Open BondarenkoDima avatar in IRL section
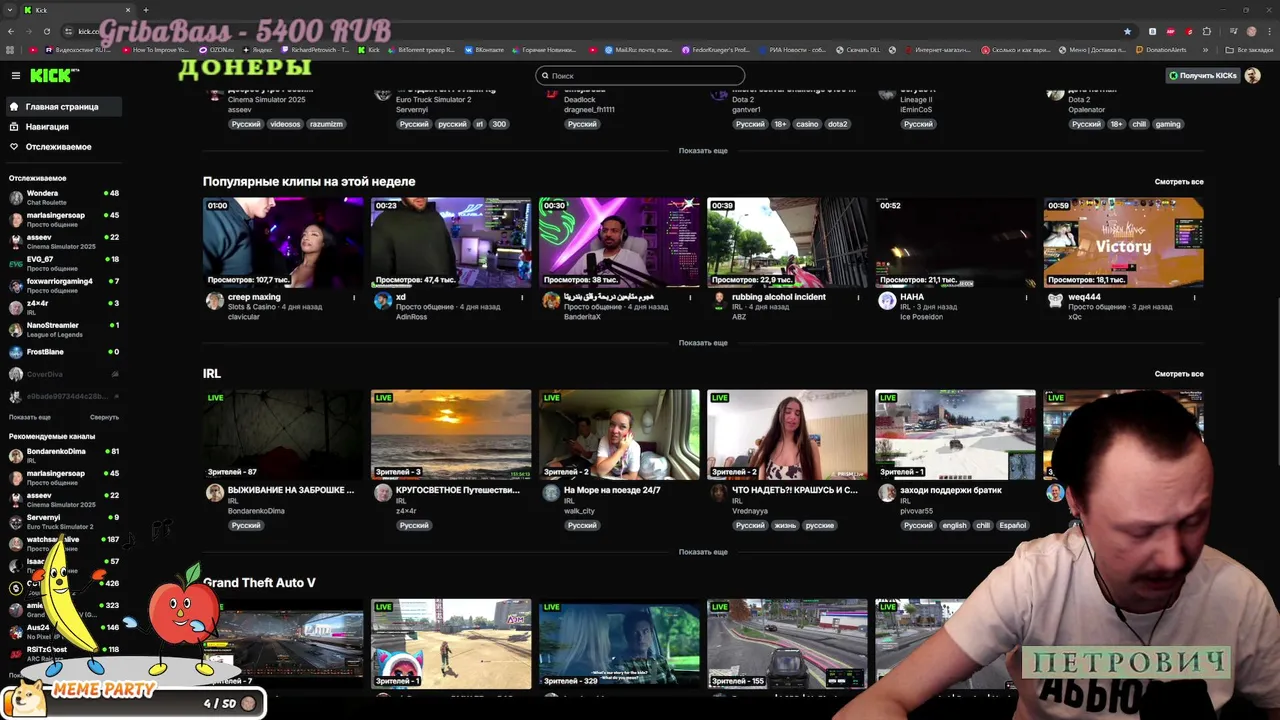Image resolution: width=1280 pixels, height=720 pixels. point(214,493)
